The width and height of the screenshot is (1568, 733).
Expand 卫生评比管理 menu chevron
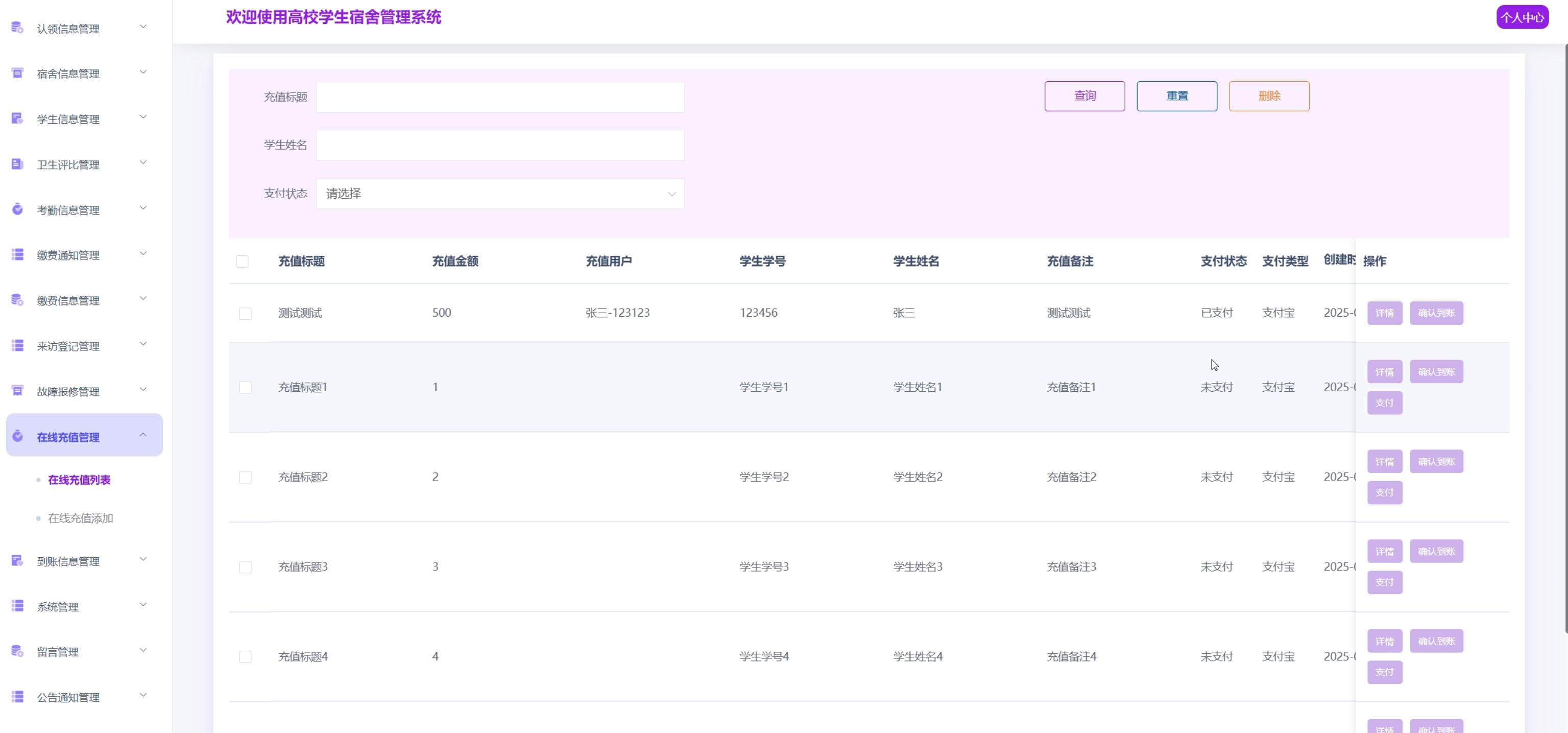pyautogui.click(x=143, y=162)
